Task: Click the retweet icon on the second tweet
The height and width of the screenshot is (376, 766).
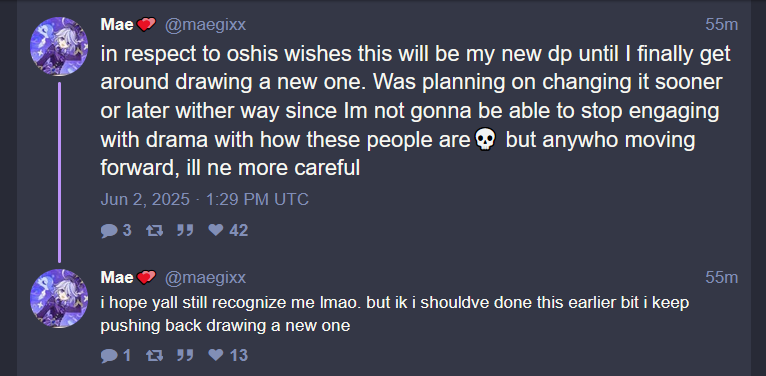Action: coord(155,355)
